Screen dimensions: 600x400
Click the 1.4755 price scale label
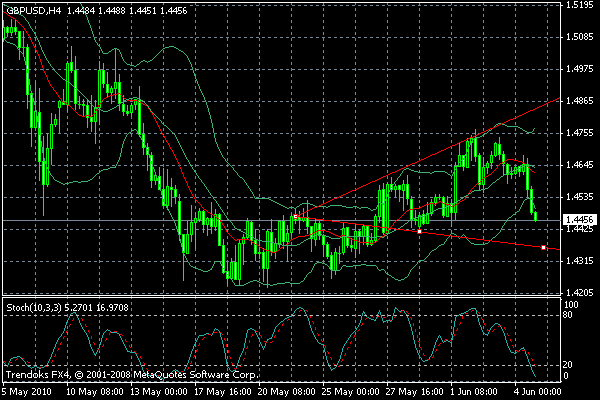(579, 133)
